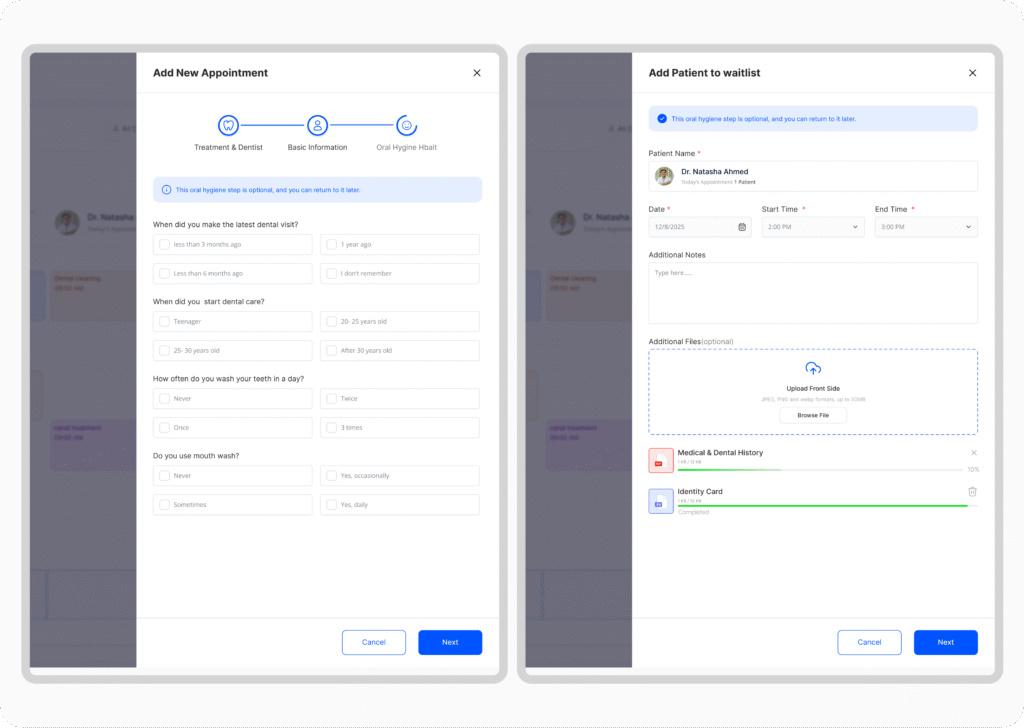Viewport: 1024px width, 728px height.
Task: Cancel the Medical & Dental History upload
Action: pos(974,453)
